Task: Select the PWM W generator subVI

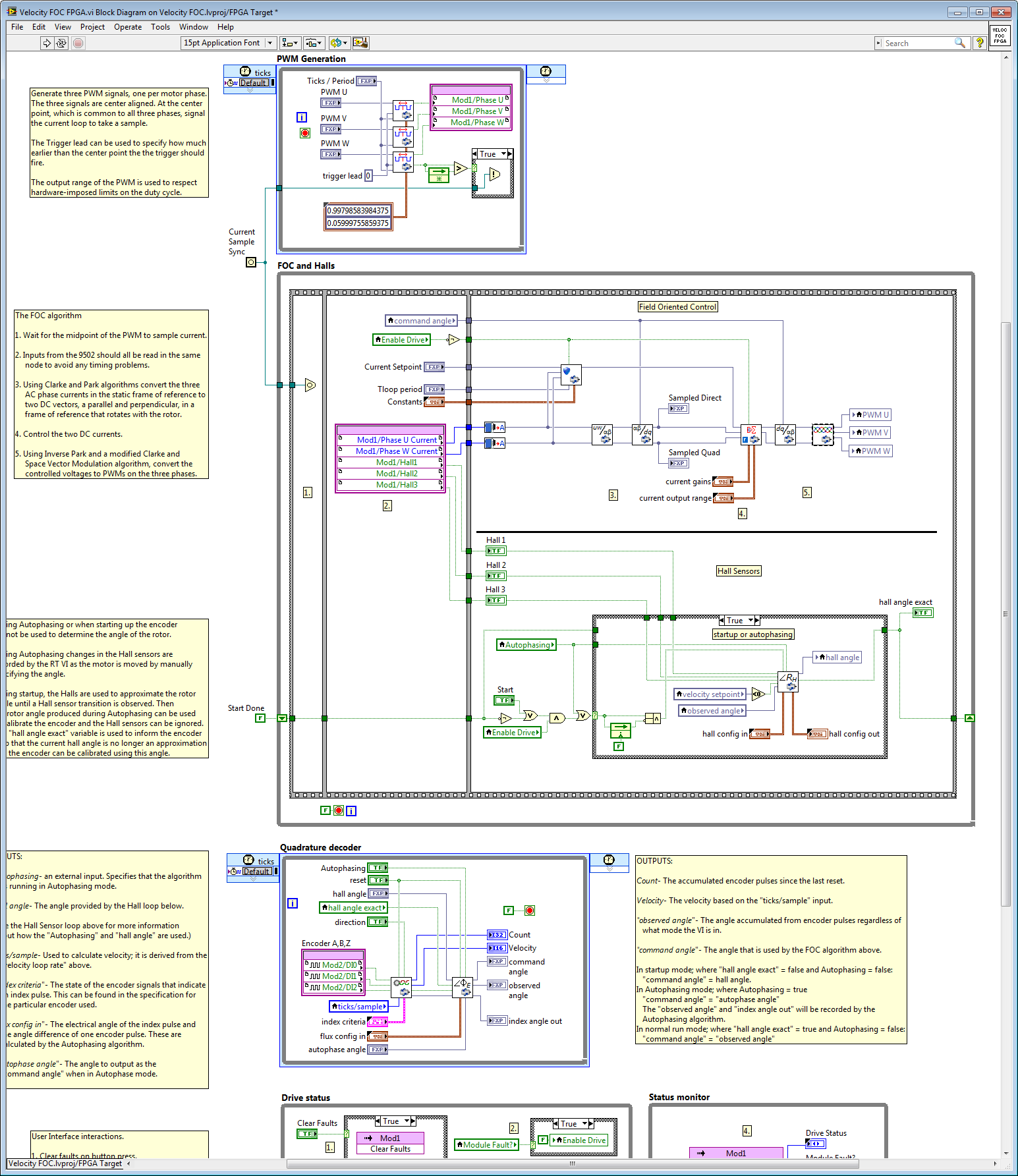Action: tap(403, 162)
